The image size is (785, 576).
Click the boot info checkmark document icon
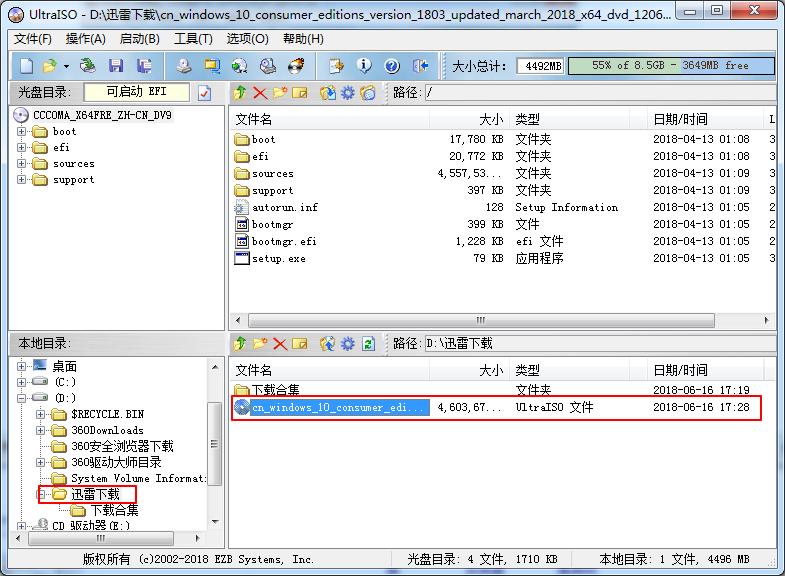pos(204,93)
